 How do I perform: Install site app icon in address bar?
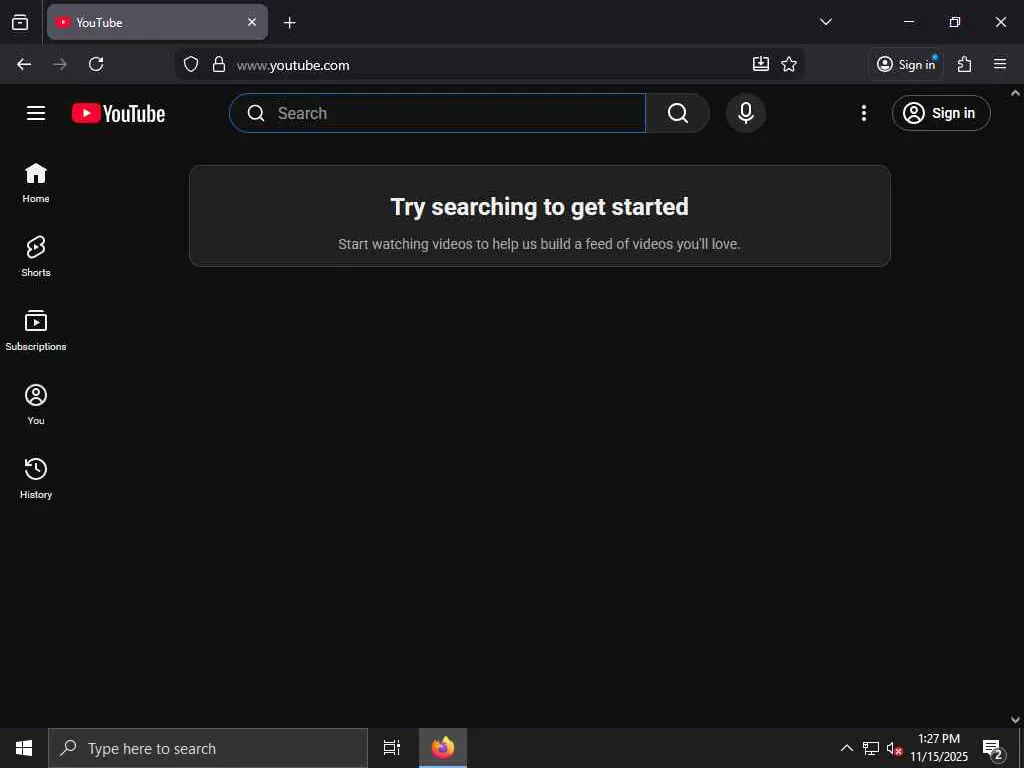(761, 63)
